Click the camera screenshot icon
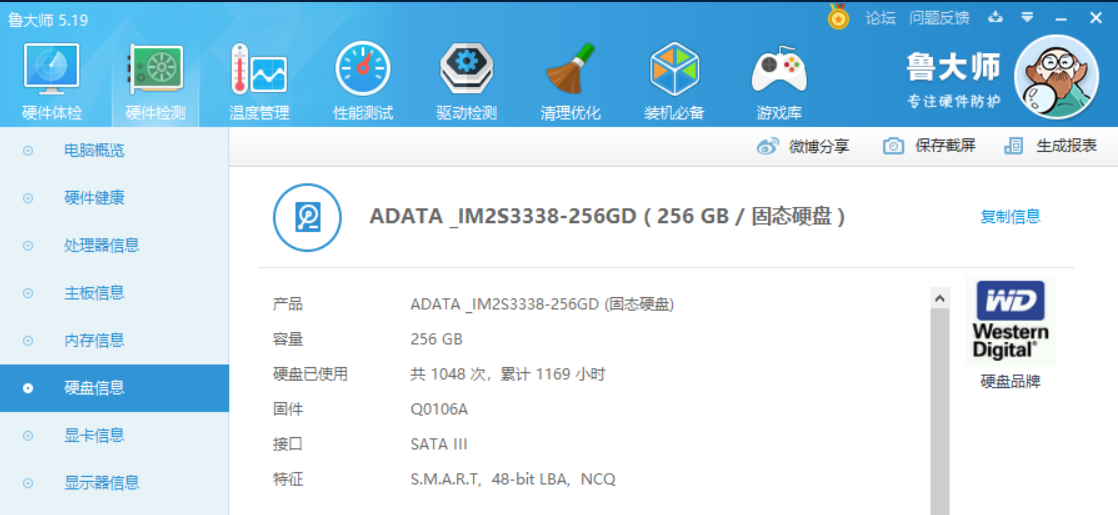This screenshot has height=515, width=1118. pyautogui.click(x=893, y=146)
